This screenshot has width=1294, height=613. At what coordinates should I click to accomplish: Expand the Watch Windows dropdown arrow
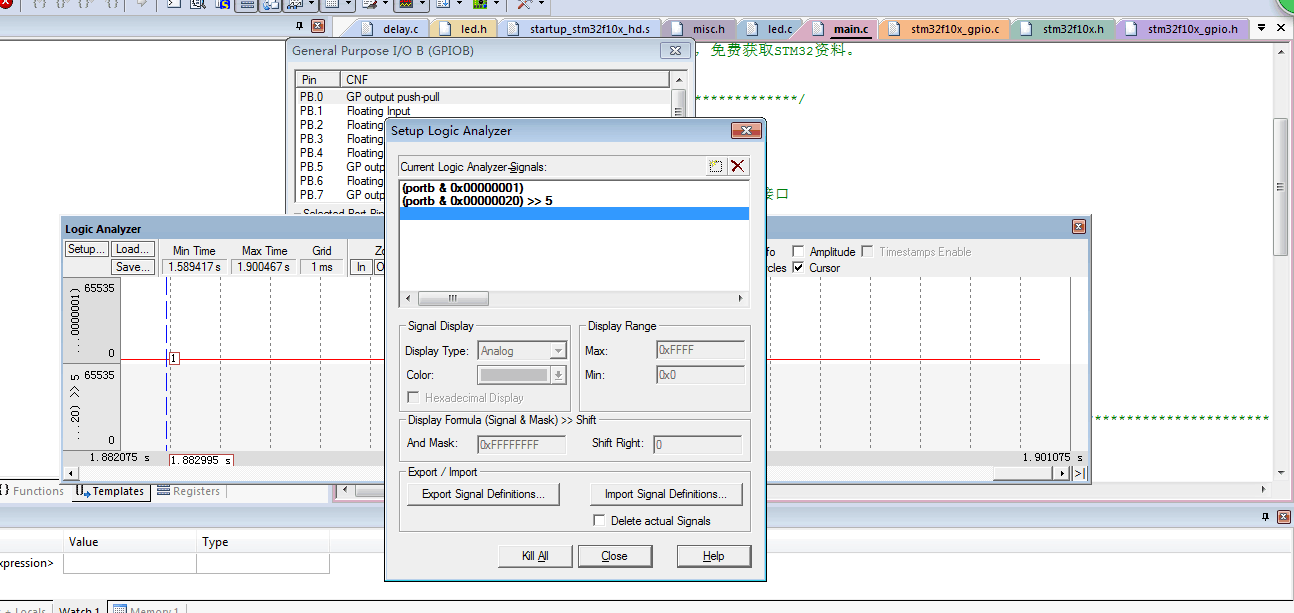click(312, 4)
